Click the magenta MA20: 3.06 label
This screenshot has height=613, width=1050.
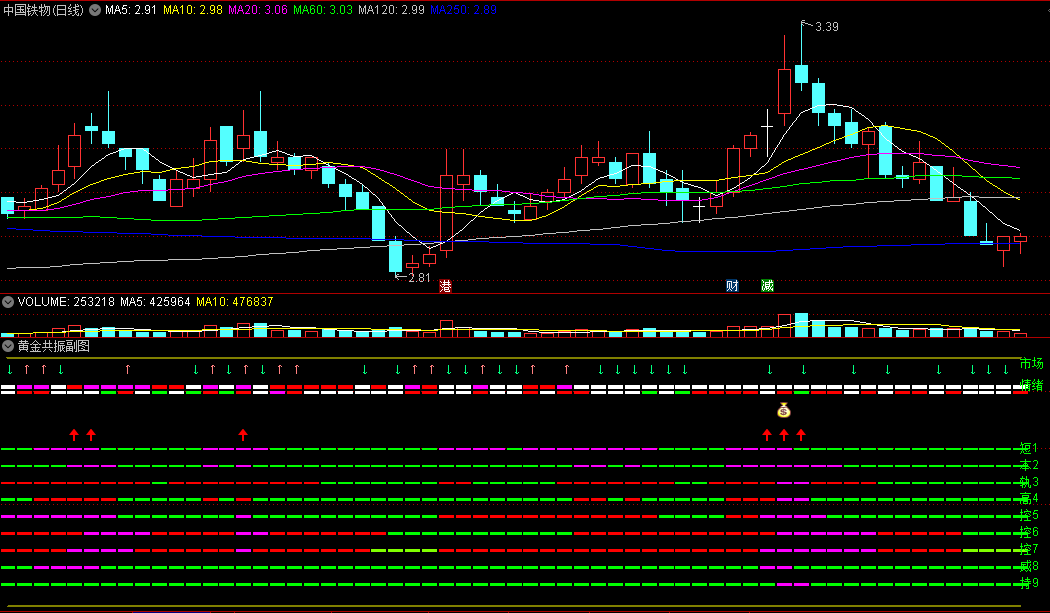[258, 10]
